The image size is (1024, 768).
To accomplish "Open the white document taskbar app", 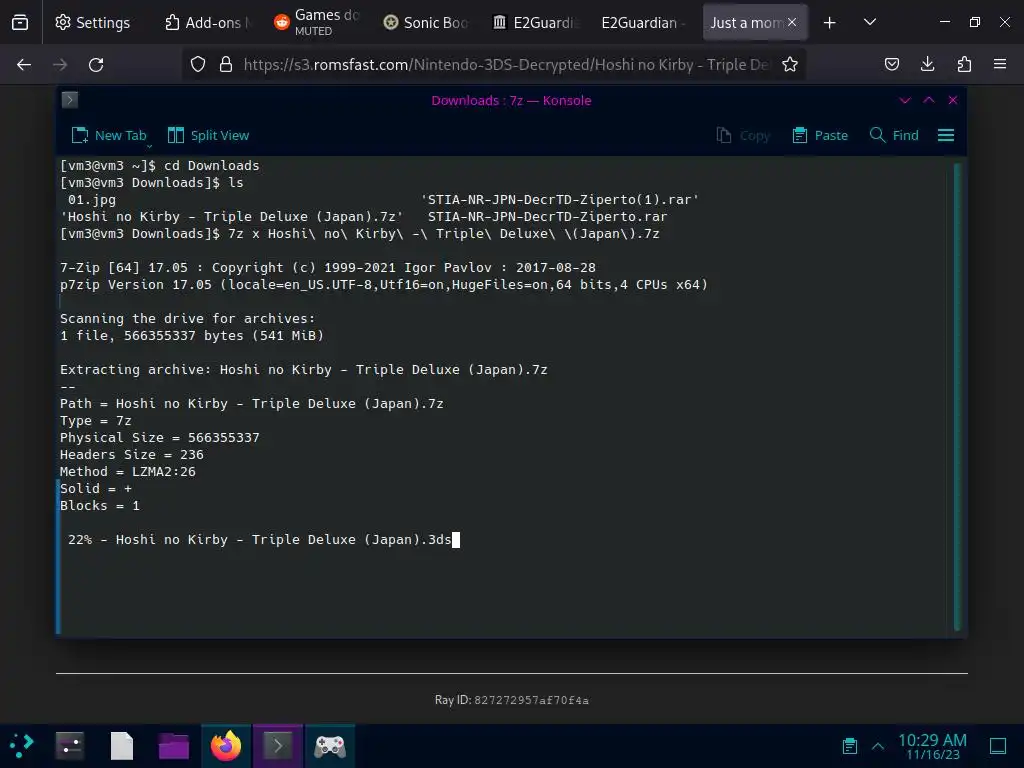I will (x=122, y=746).
